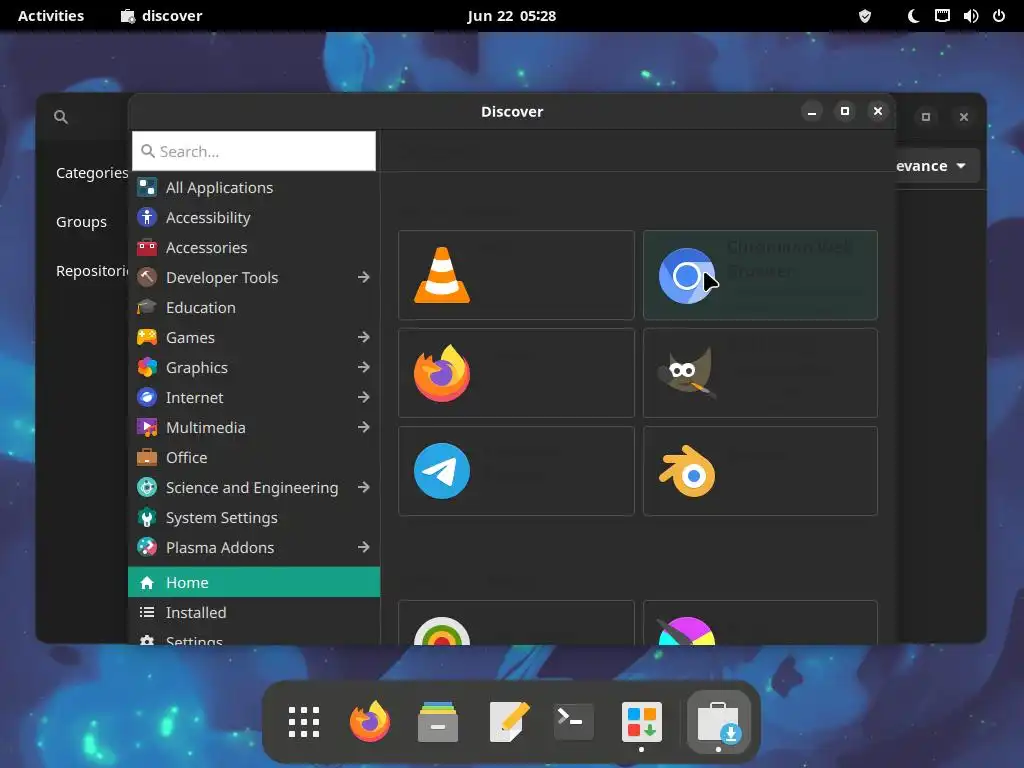Screen dimensions: 1024x768
Task: Open the Activities overview
Action: (51, 16)
